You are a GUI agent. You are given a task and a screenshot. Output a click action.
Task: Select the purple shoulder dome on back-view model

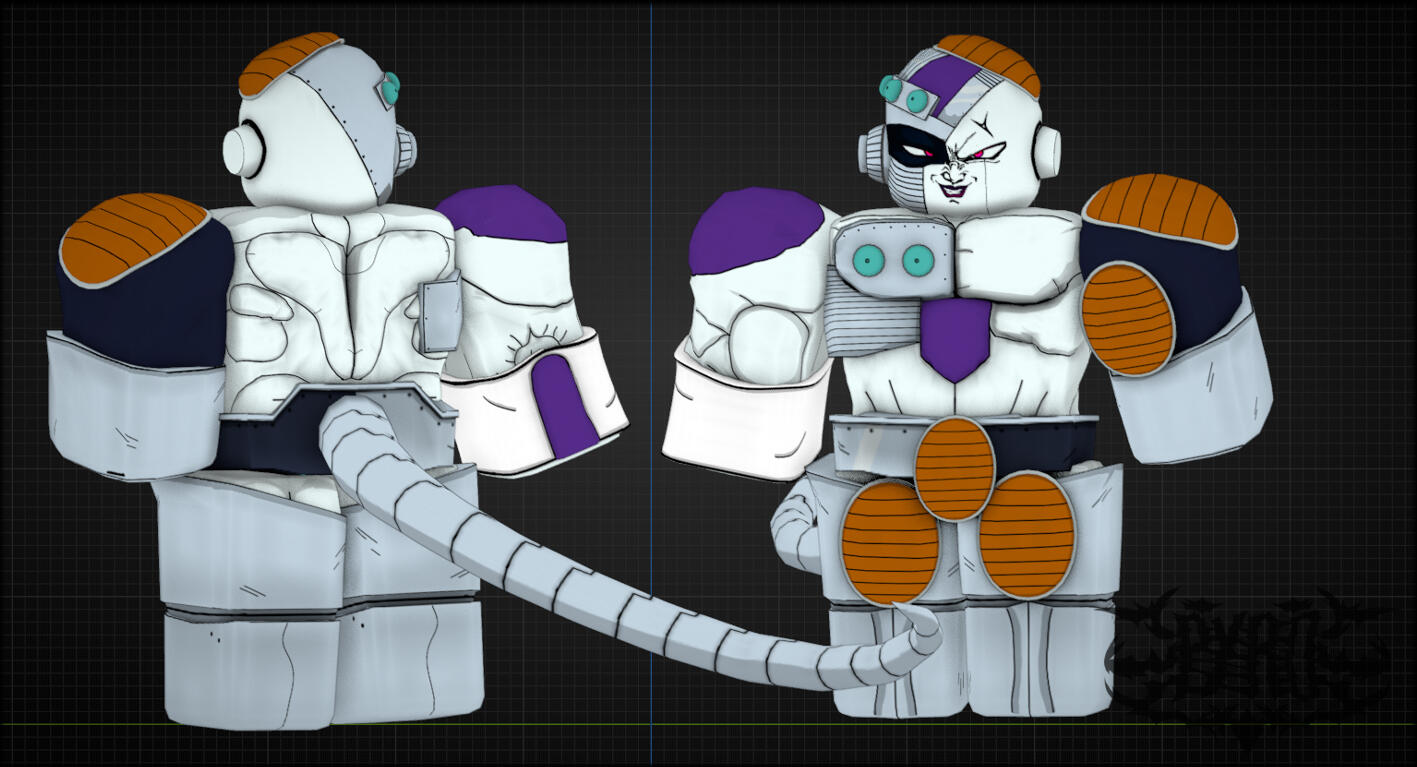point(502,213)
